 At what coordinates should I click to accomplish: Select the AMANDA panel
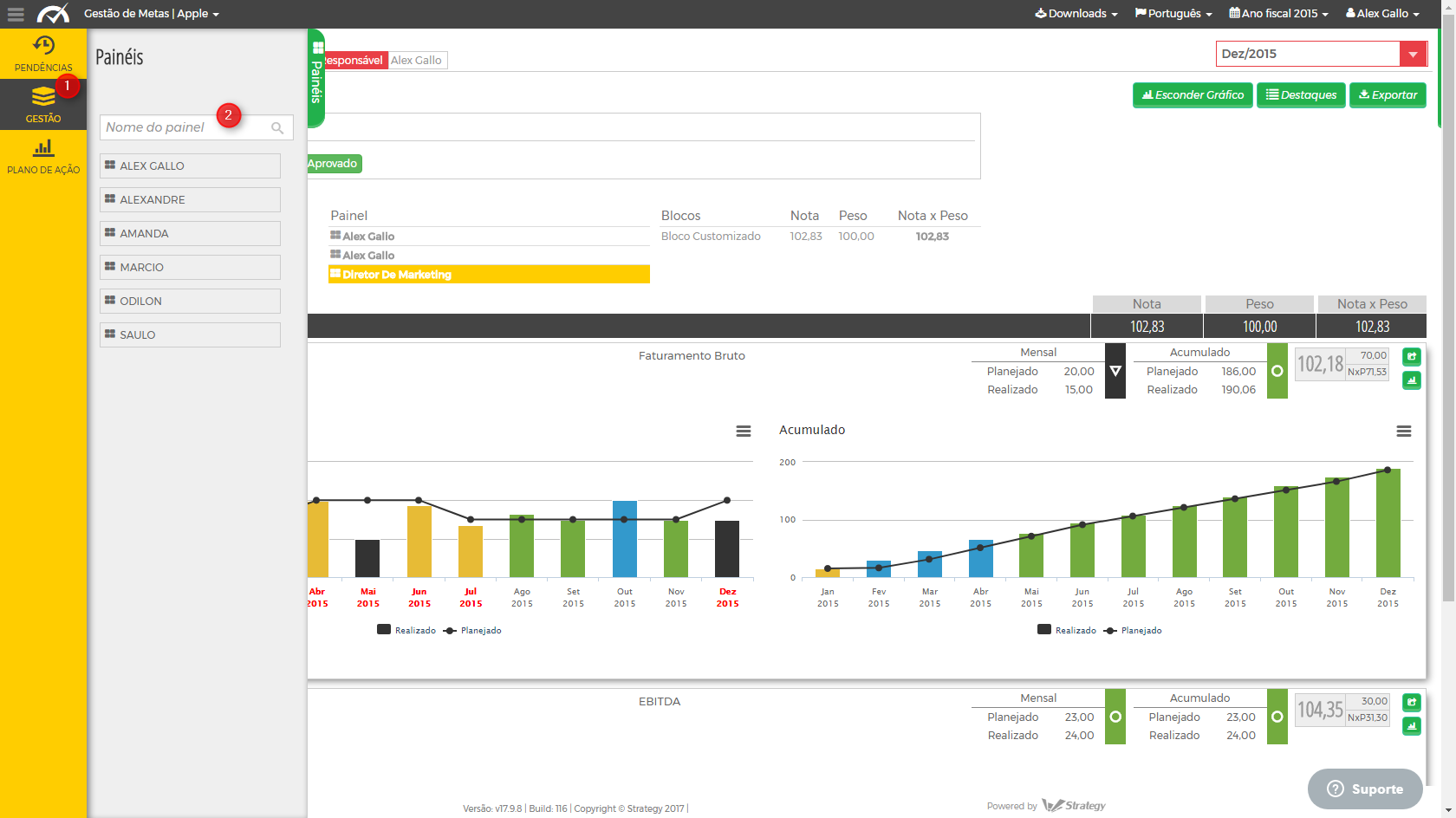pos(190,233)
